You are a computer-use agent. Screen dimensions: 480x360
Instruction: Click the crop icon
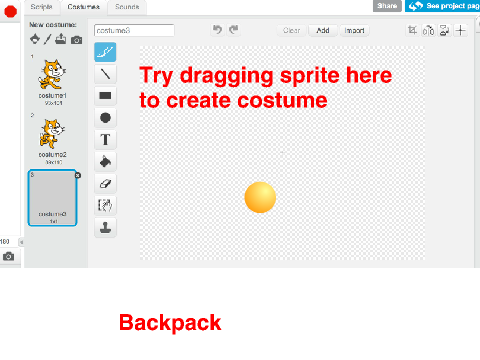412,30
